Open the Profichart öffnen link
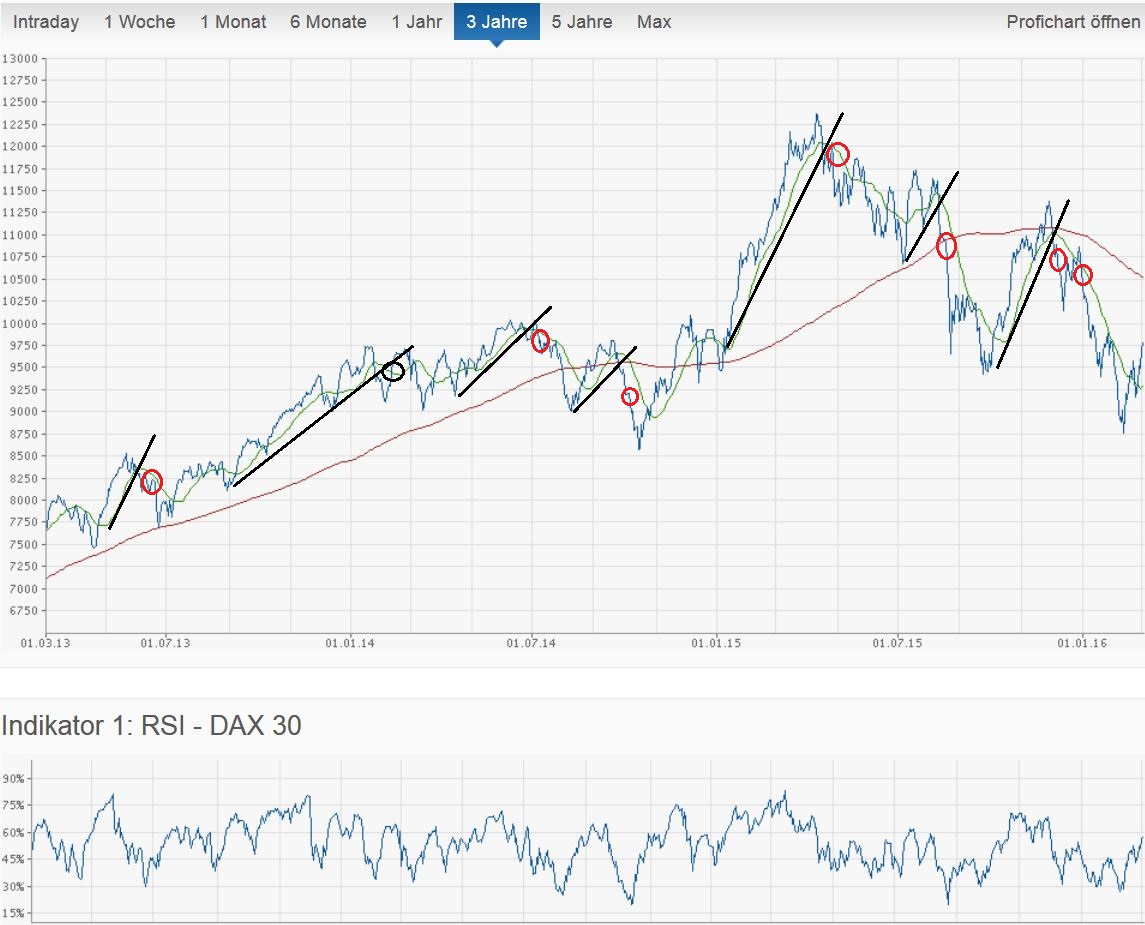Image resolution: width=1145 pixels, height=925 pixels. coord(1073,22)
